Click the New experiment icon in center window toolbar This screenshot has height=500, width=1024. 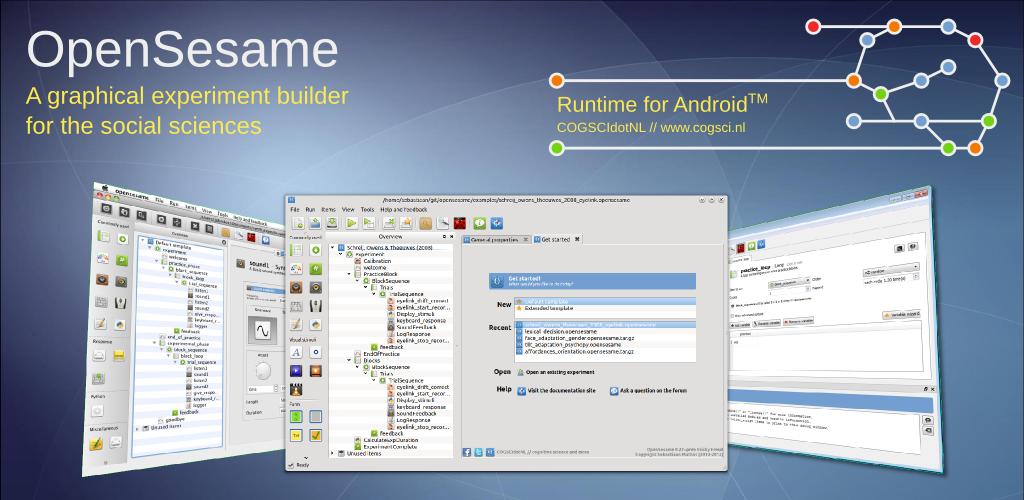[x=298, y=223]
